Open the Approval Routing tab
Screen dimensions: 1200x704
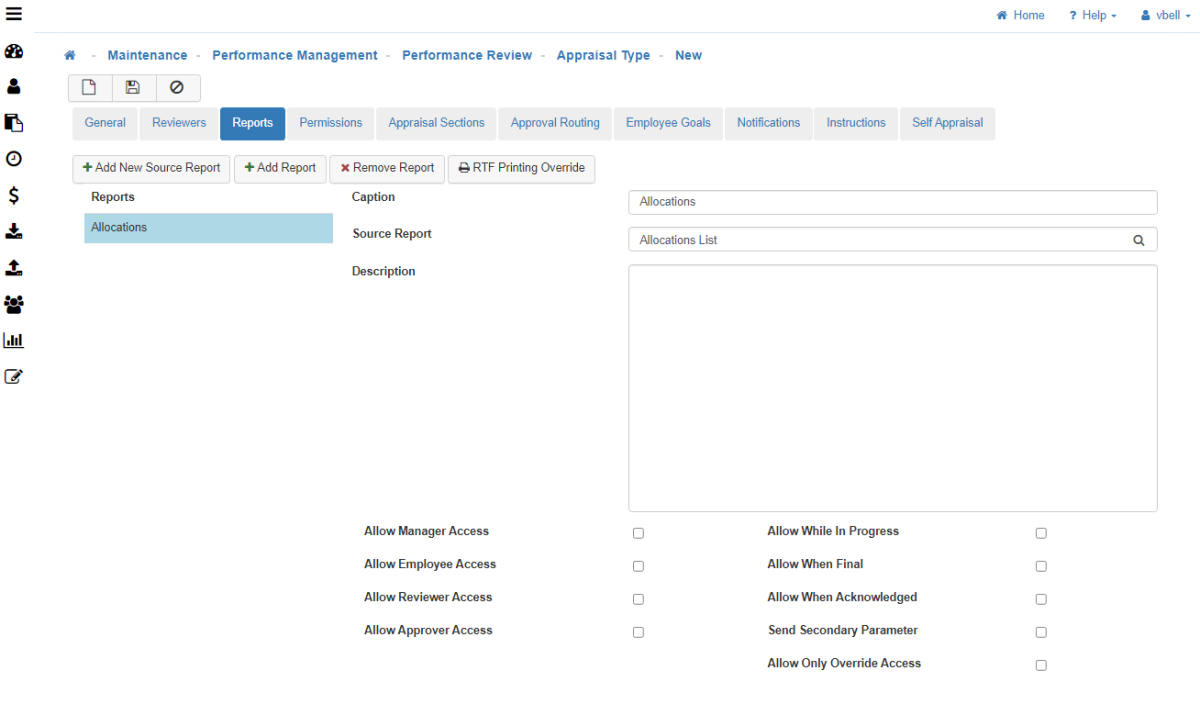(x=555, y=123)
